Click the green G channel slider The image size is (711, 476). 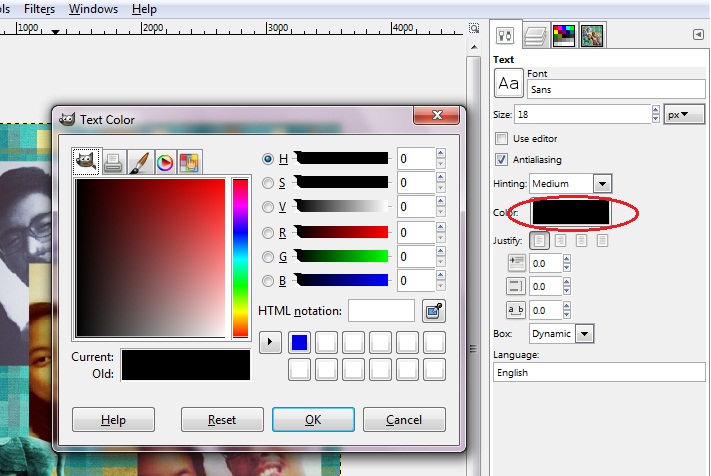click(x=342, y=257)
